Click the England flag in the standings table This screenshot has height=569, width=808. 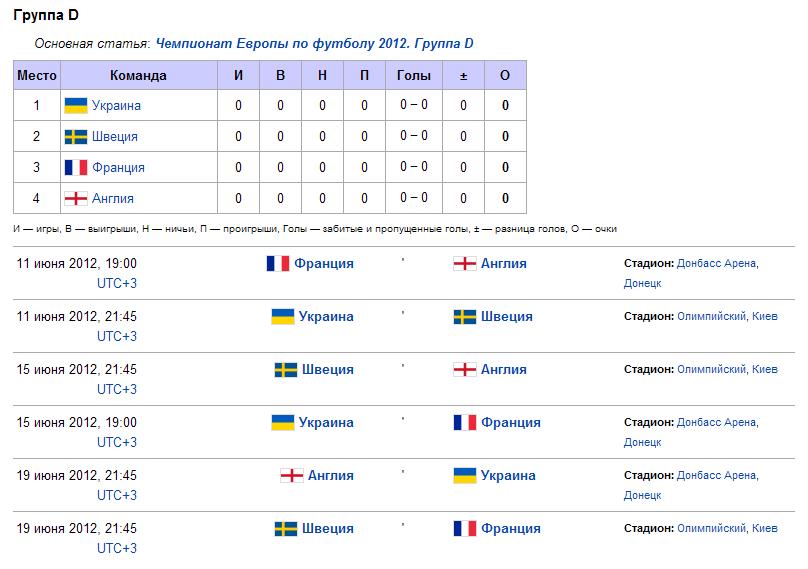tap(75, 198)
